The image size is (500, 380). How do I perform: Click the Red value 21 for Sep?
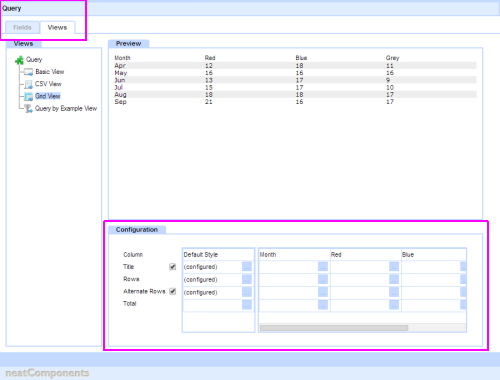pyautogui.click(x=209, y=102)
